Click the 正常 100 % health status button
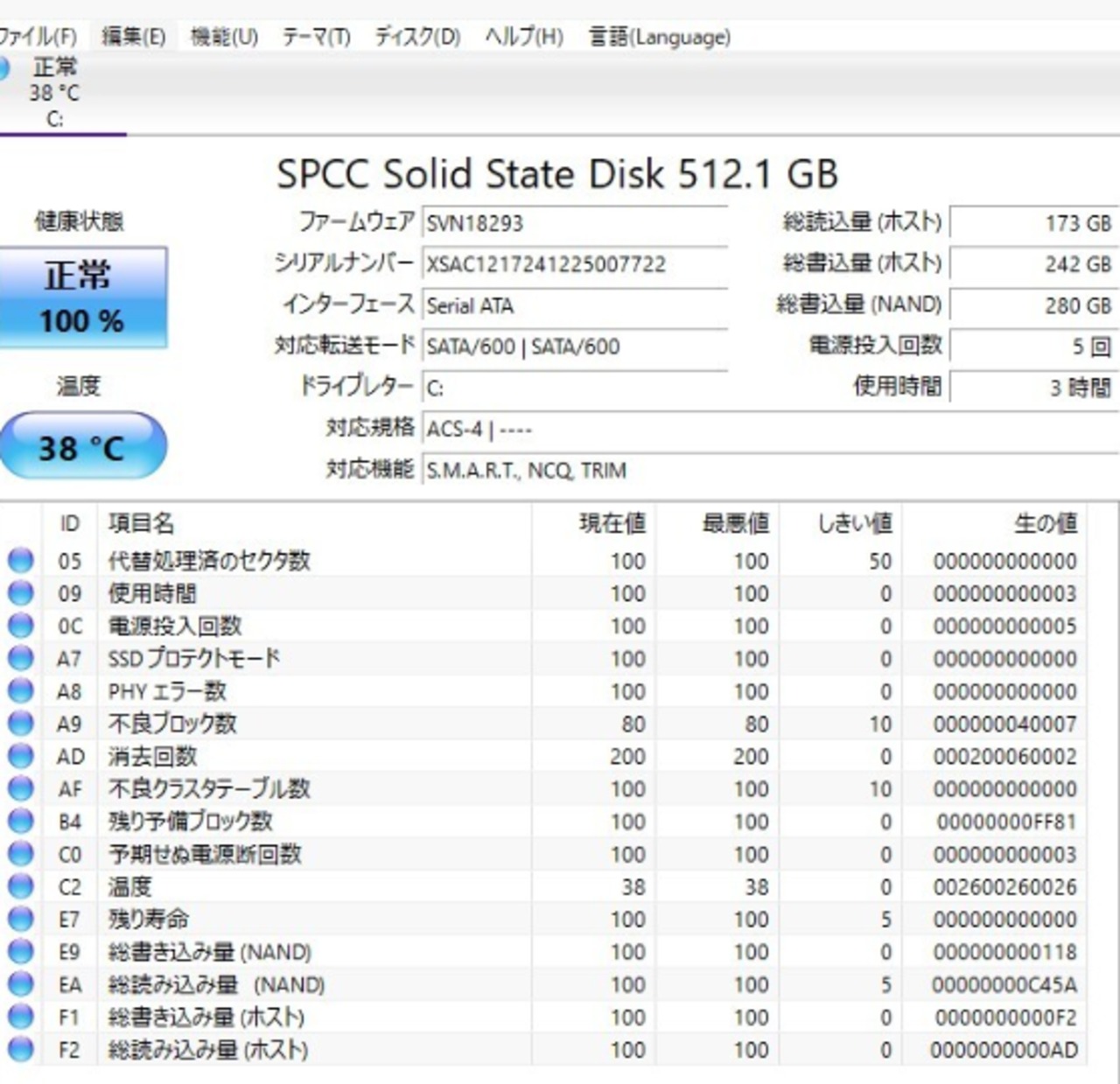Viewport: 1120px width, 1084px height. (x=82, y=297)
